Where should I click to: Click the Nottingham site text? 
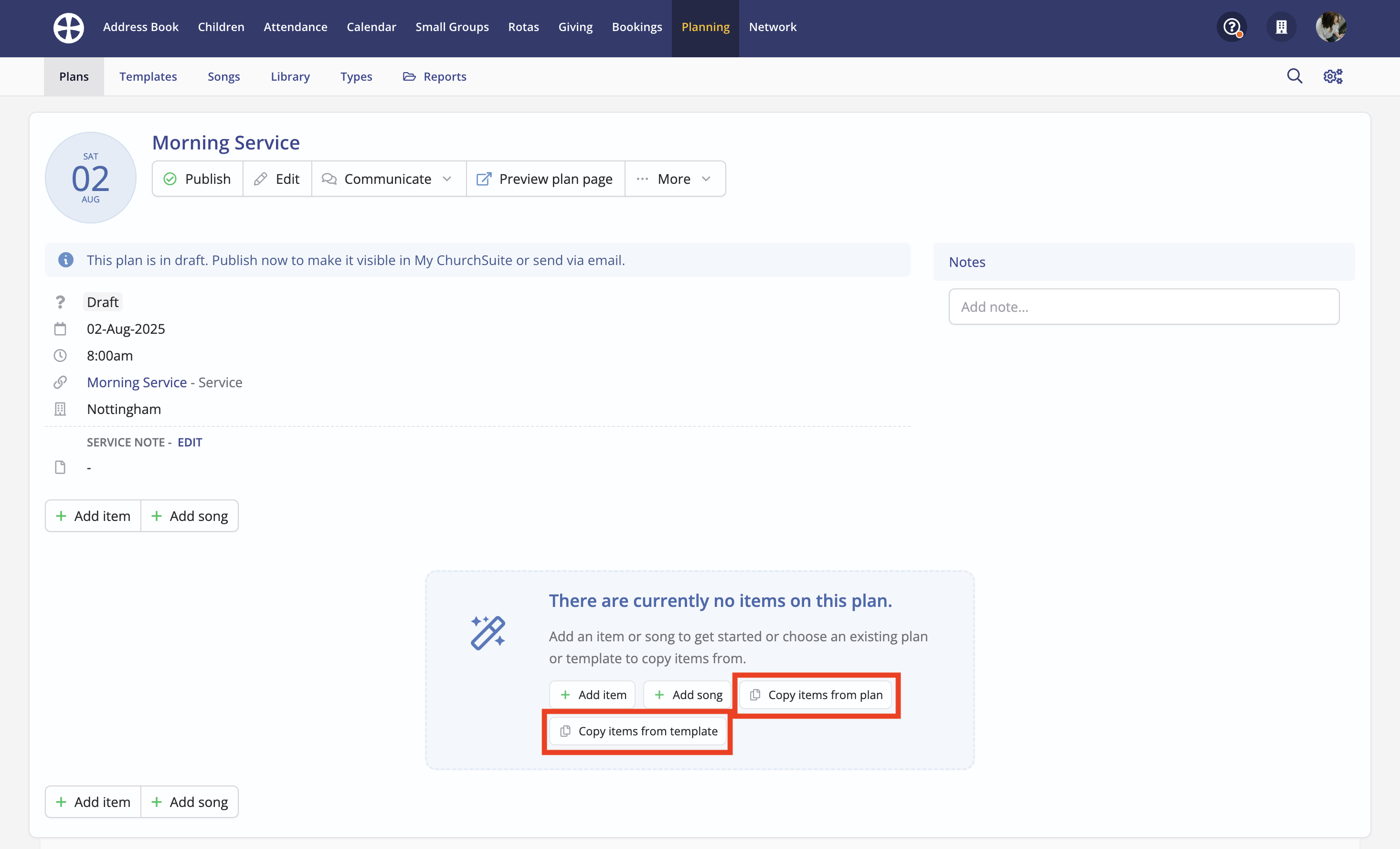click(124, 409)
